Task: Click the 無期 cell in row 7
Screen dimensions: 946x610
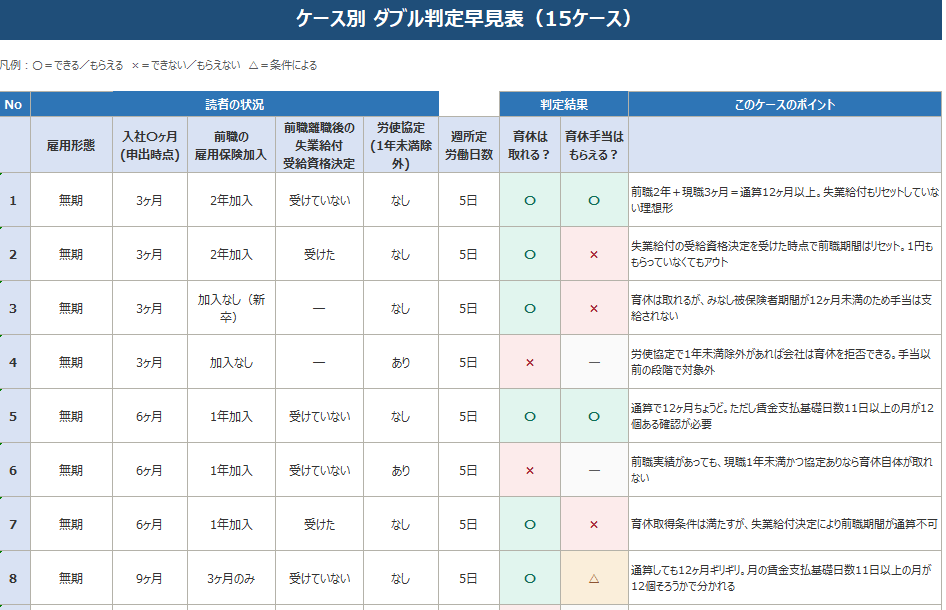Action: pyautogui.click(x=71, y=524)
